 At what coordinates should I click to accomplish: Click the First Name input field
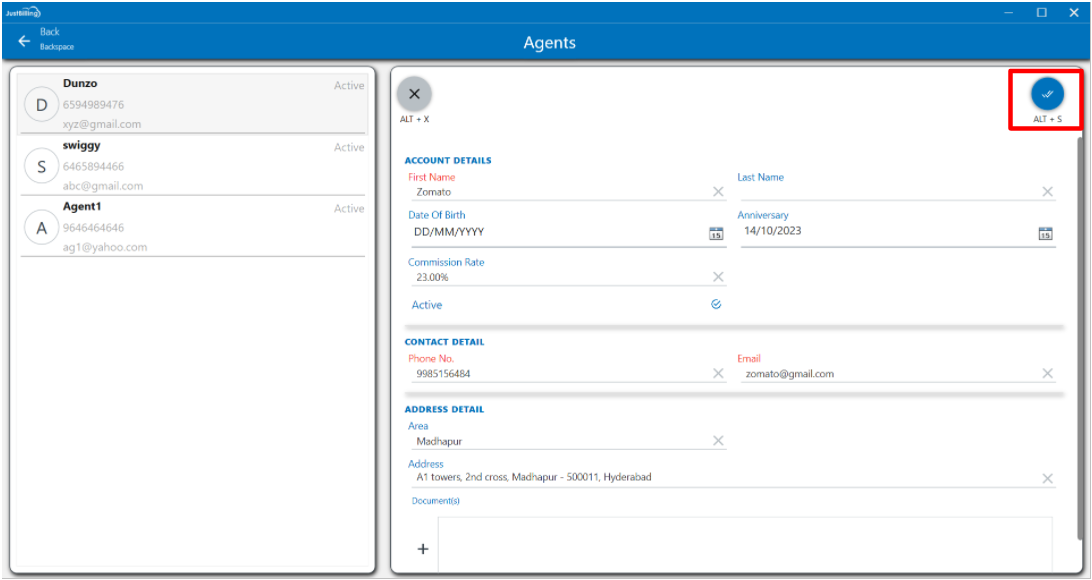click(560, 192)
